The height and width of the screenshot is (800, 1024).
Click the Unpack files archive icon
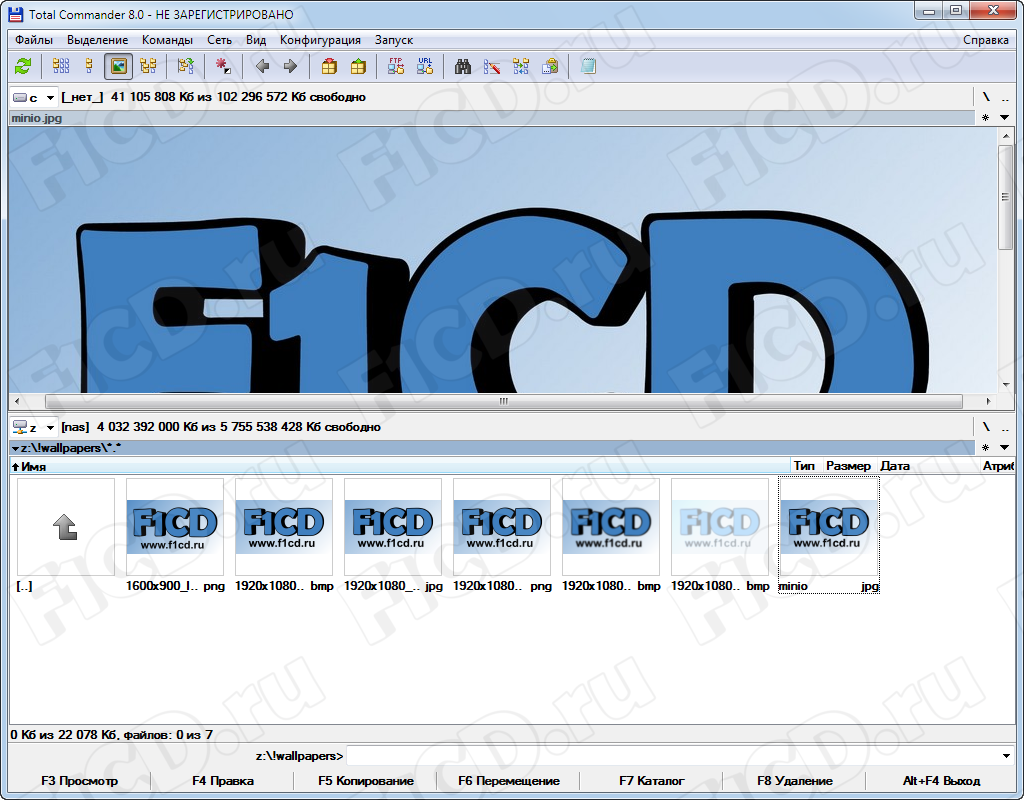click(x=358, y=66)
